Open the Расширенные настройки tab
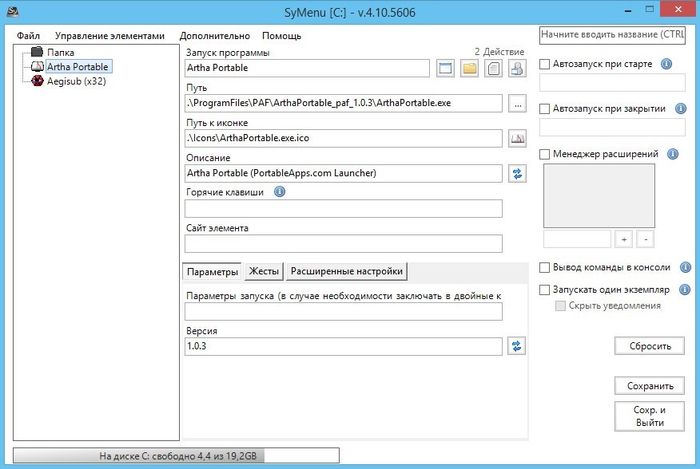 tap(346, 271)
